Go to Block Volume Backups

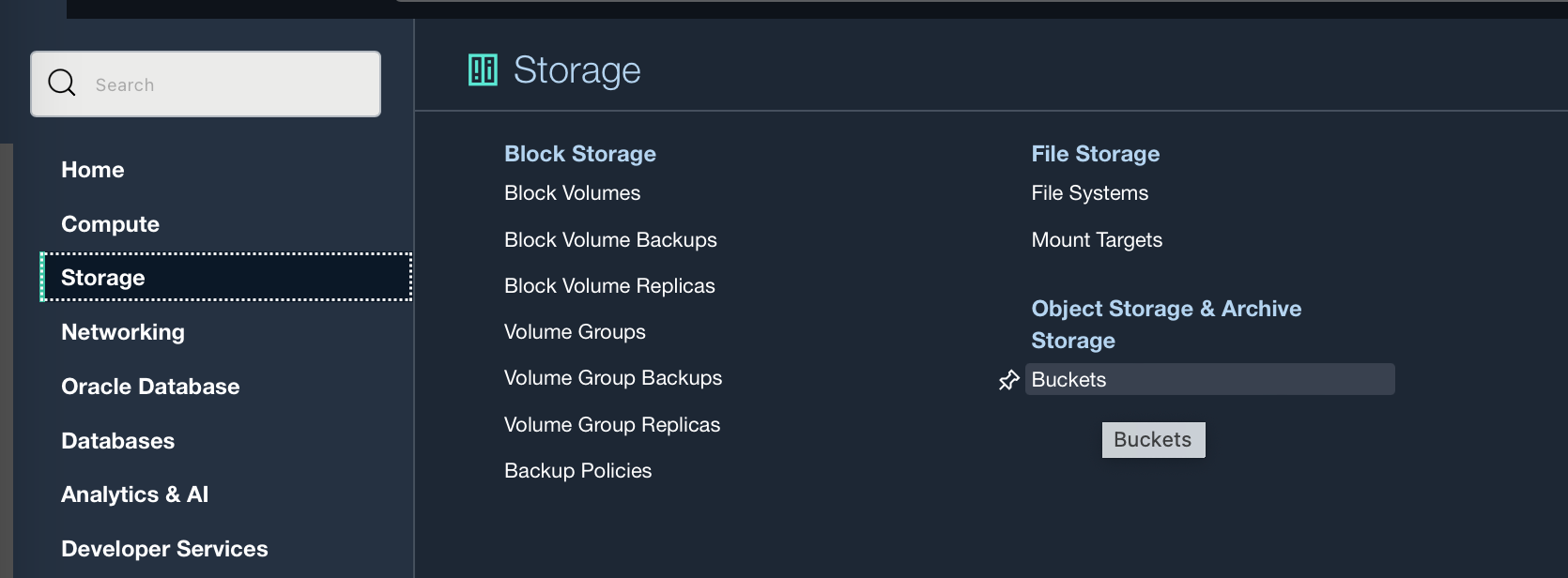point(610,240)
